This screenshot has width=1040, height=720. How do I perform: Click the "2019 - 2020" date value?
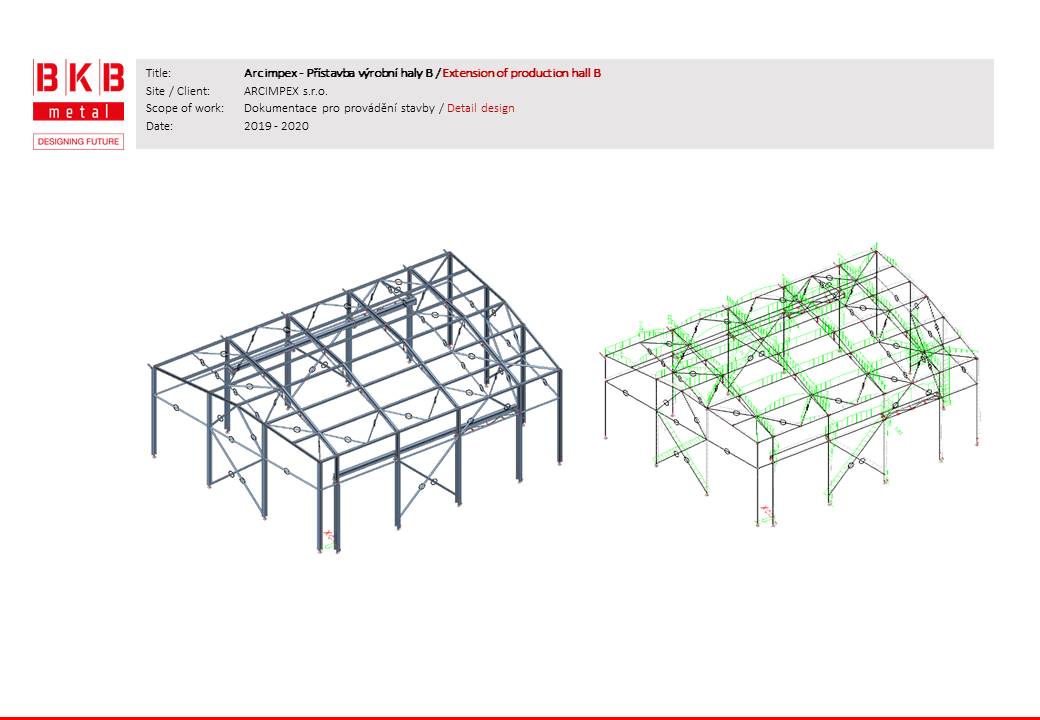(x=276, y=126)
